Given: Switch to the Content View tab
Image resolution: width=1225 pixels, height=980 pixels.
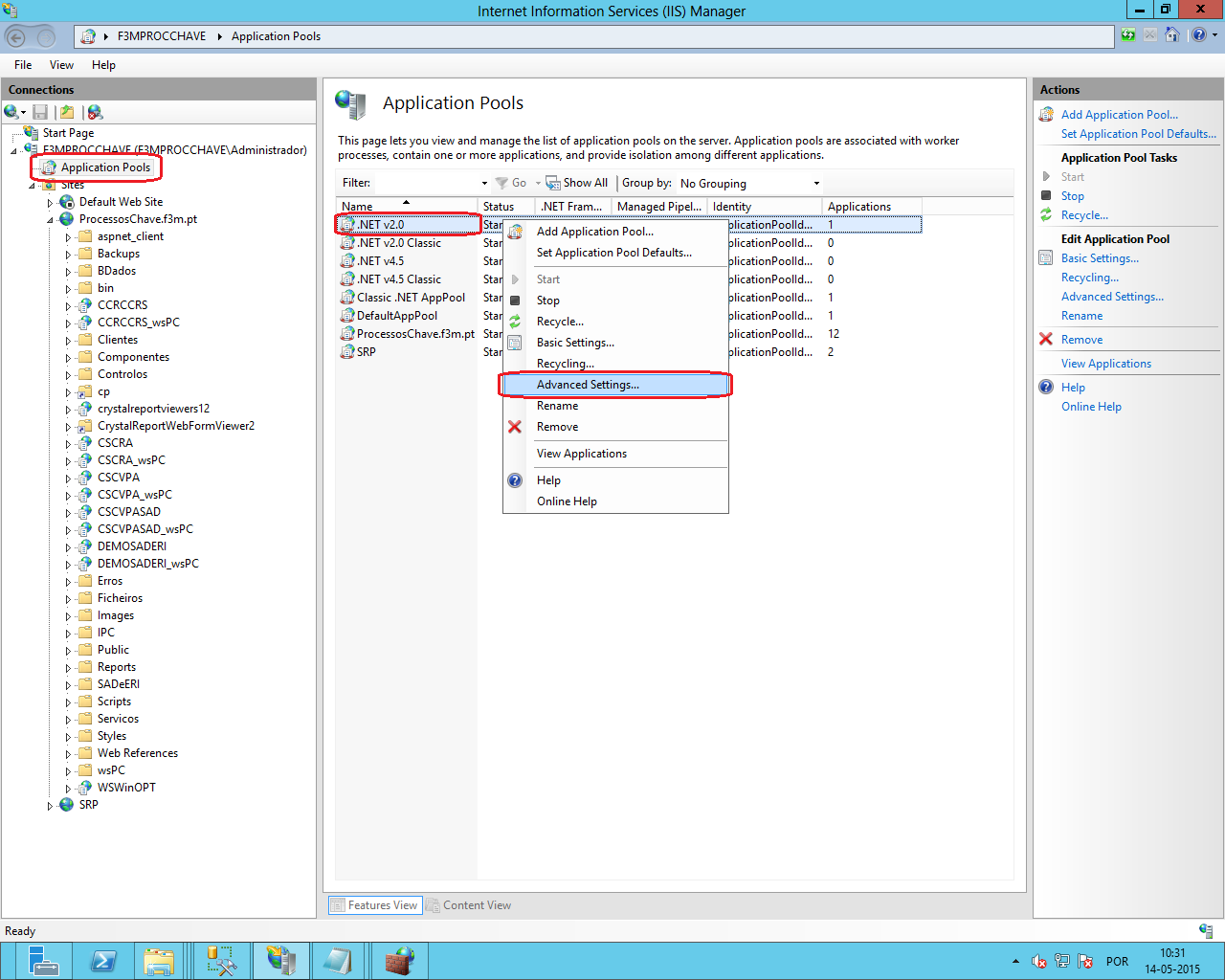Looking at the screenshot, I should (x=469, y=905).
